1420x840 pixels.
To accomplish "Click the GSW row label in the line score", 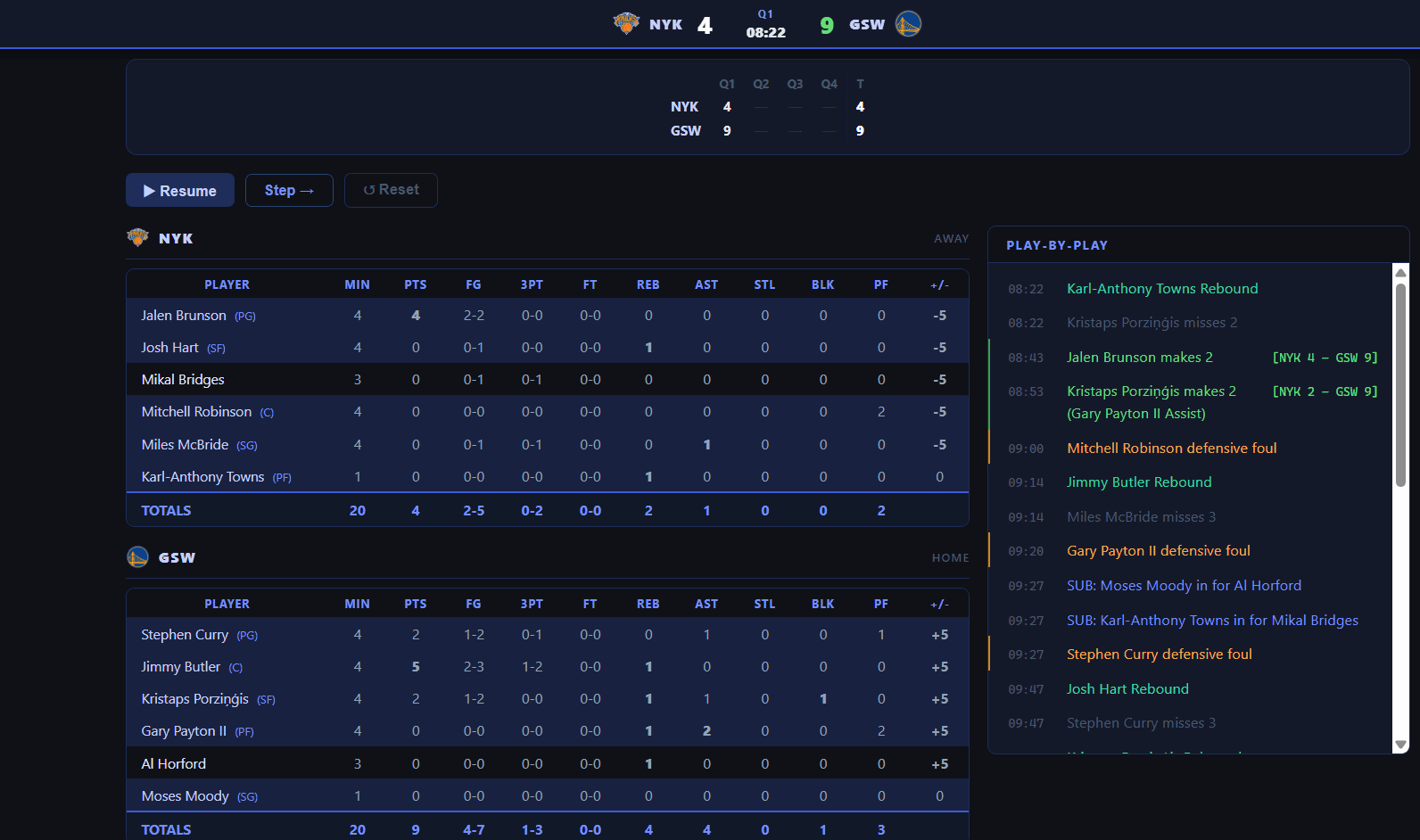I will tap(685, 130).
